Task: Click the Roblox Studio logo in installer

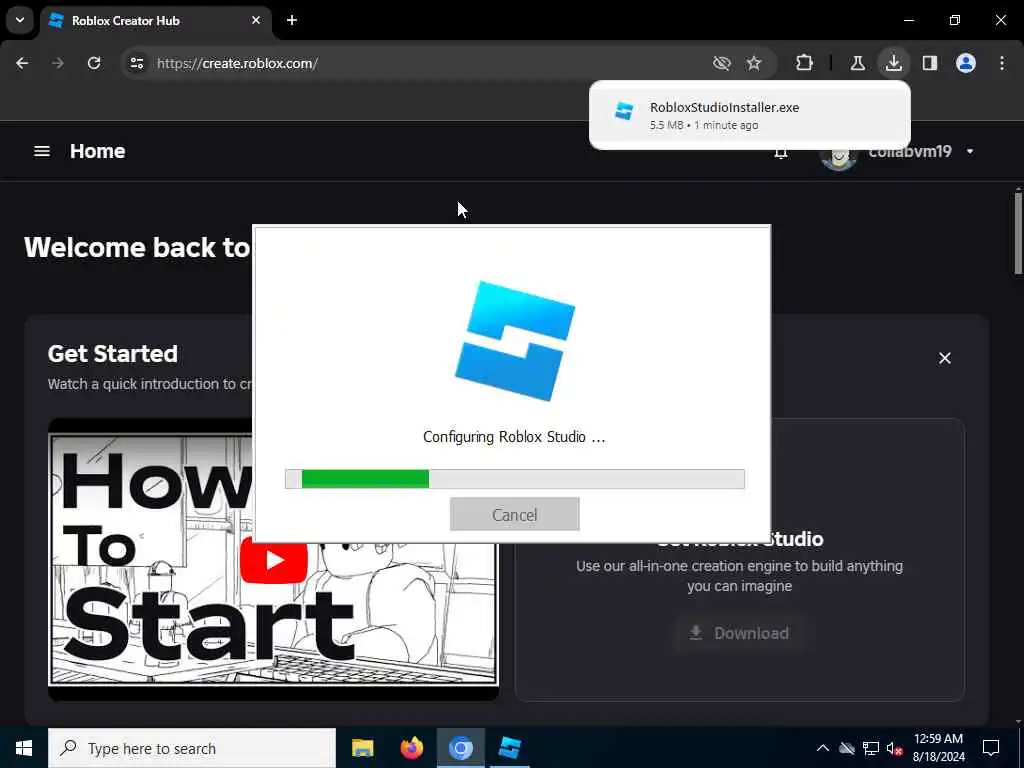Action: pyautogui.click(x=515, y=341)
